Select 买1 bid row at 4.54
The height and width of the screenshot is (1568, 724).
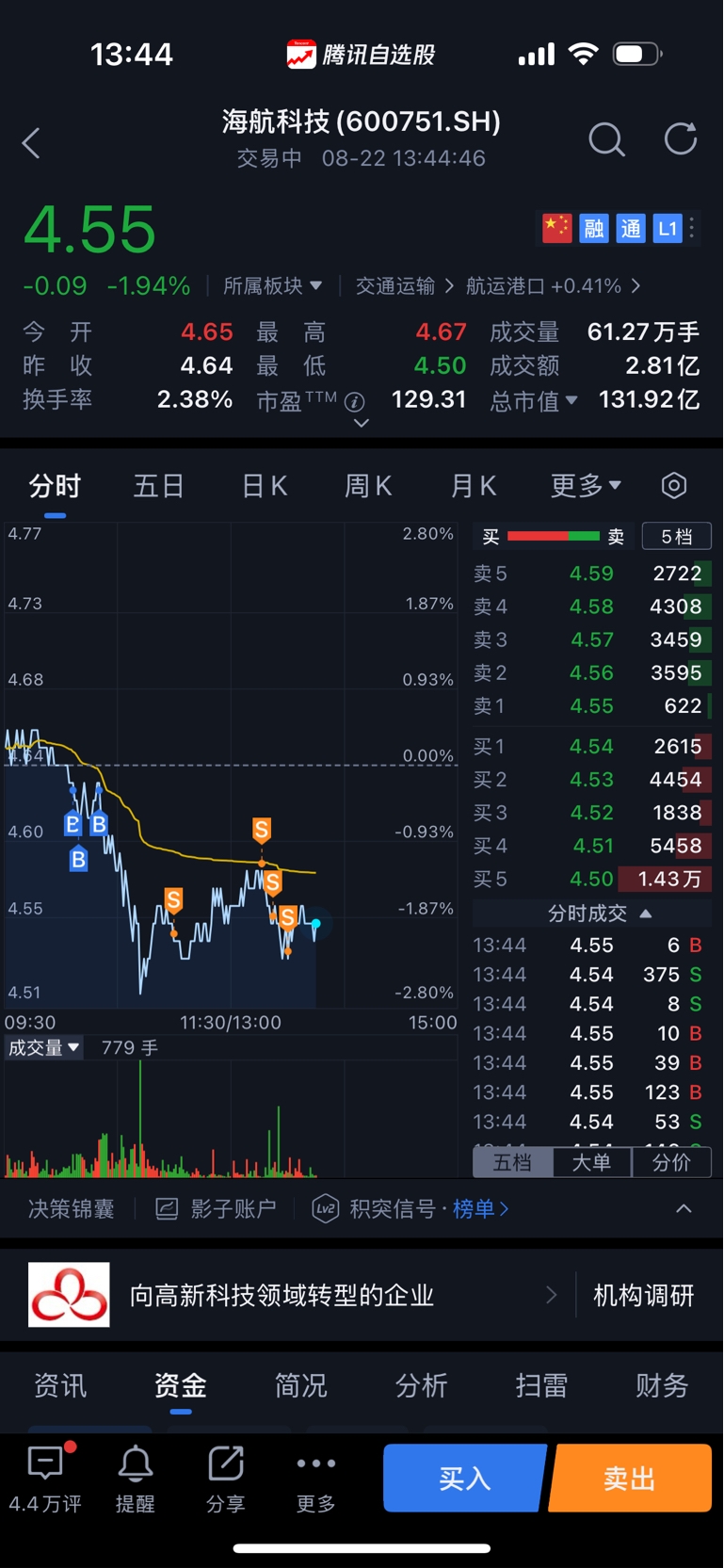coord(592,747)
